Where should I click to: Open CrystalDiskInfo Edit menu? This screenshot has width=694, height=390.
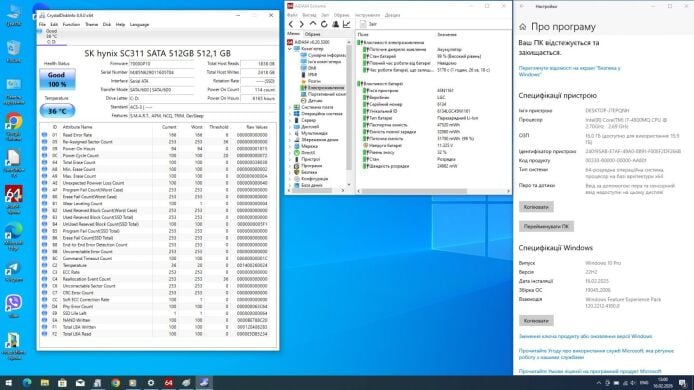click(54, 25)
